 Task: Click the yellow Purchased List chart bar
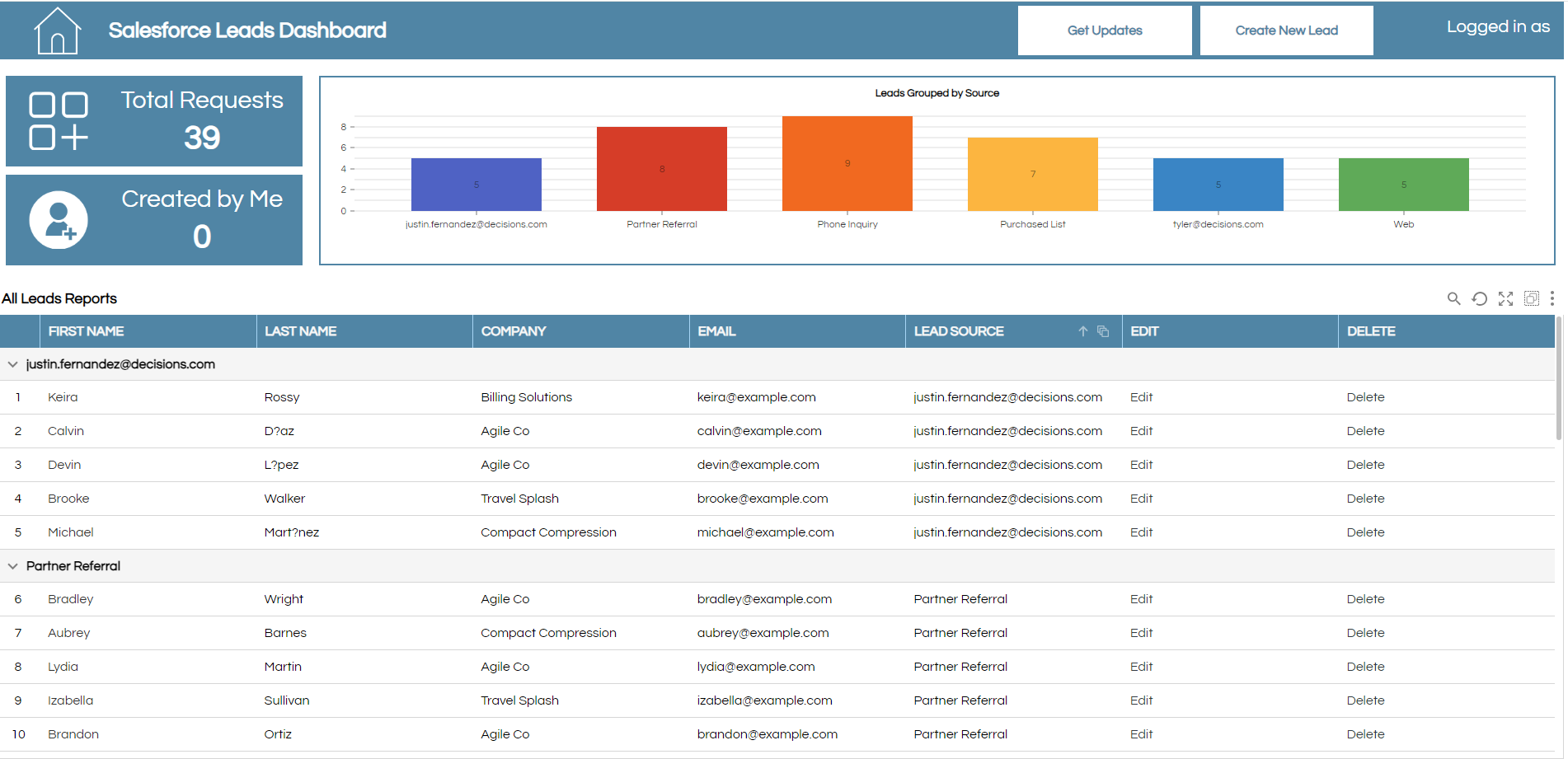(1033, 174)
